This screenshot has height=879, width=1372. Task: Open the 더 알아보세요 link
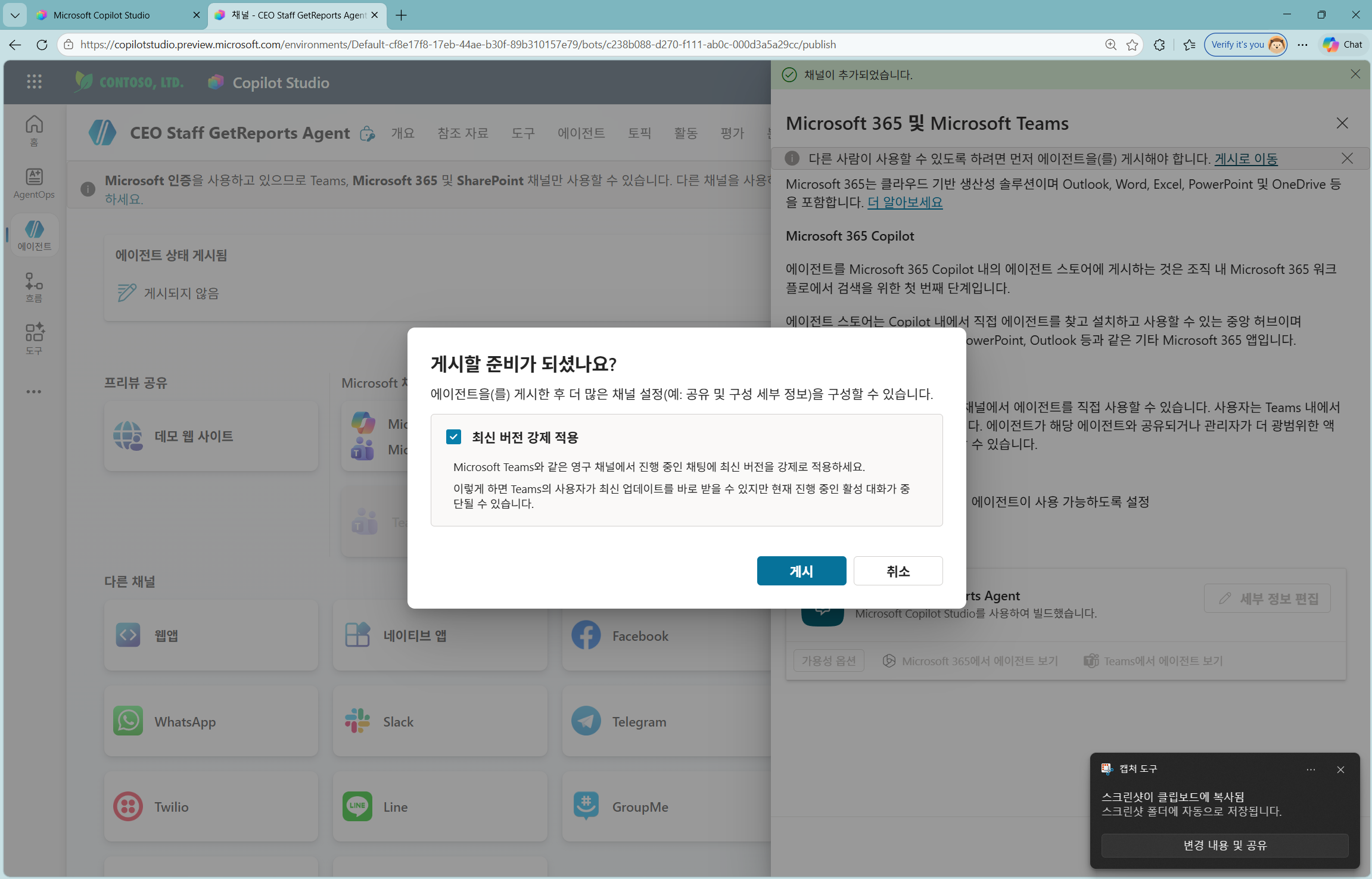click(x=905, y=202)
